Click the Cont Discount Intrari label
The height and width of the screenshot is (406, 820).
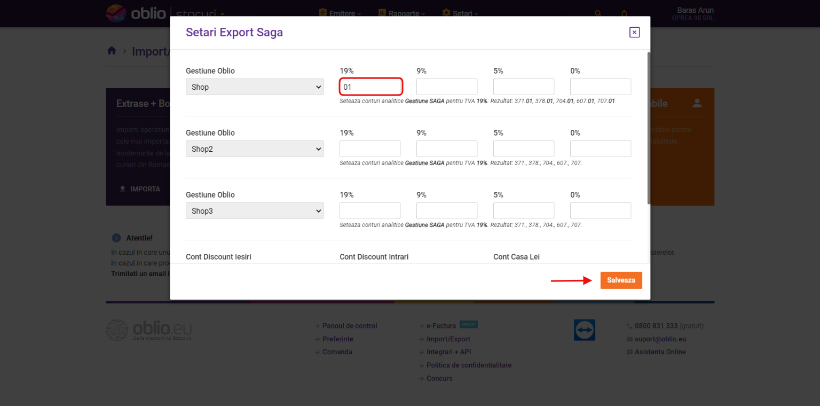374,257
